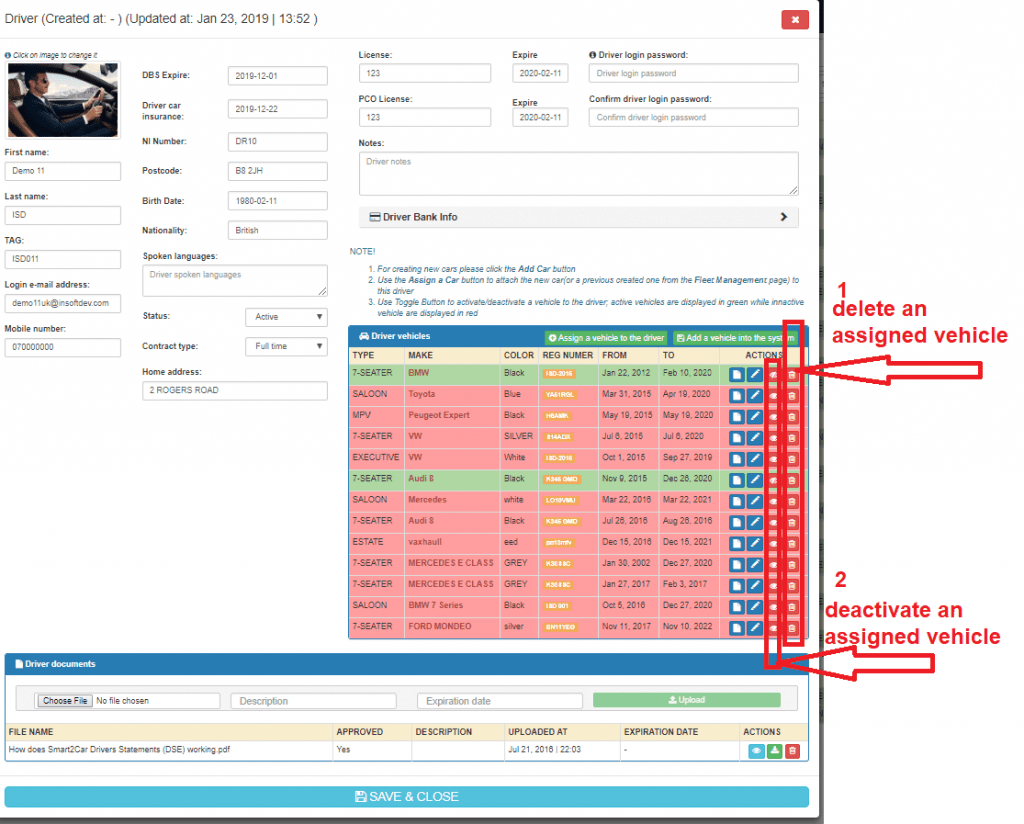This screenshot has width=1024, height=824.
Task: Click the document icon on the Toyota saloon row
Action: tap(735, 395)
